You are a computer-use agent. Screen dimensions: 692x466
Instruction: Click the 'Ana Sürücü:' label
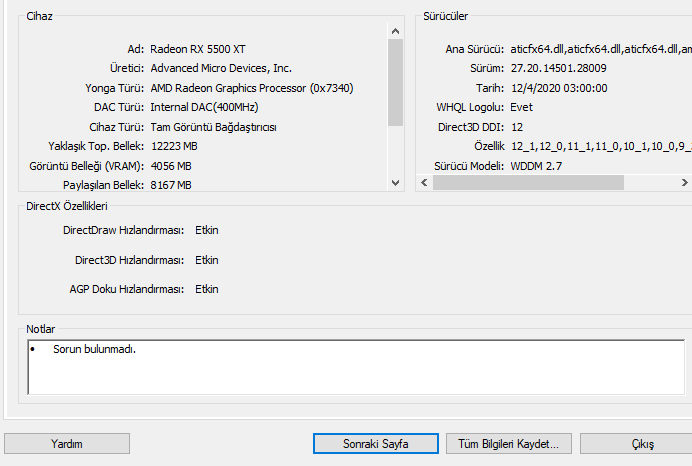click(474, 49)
